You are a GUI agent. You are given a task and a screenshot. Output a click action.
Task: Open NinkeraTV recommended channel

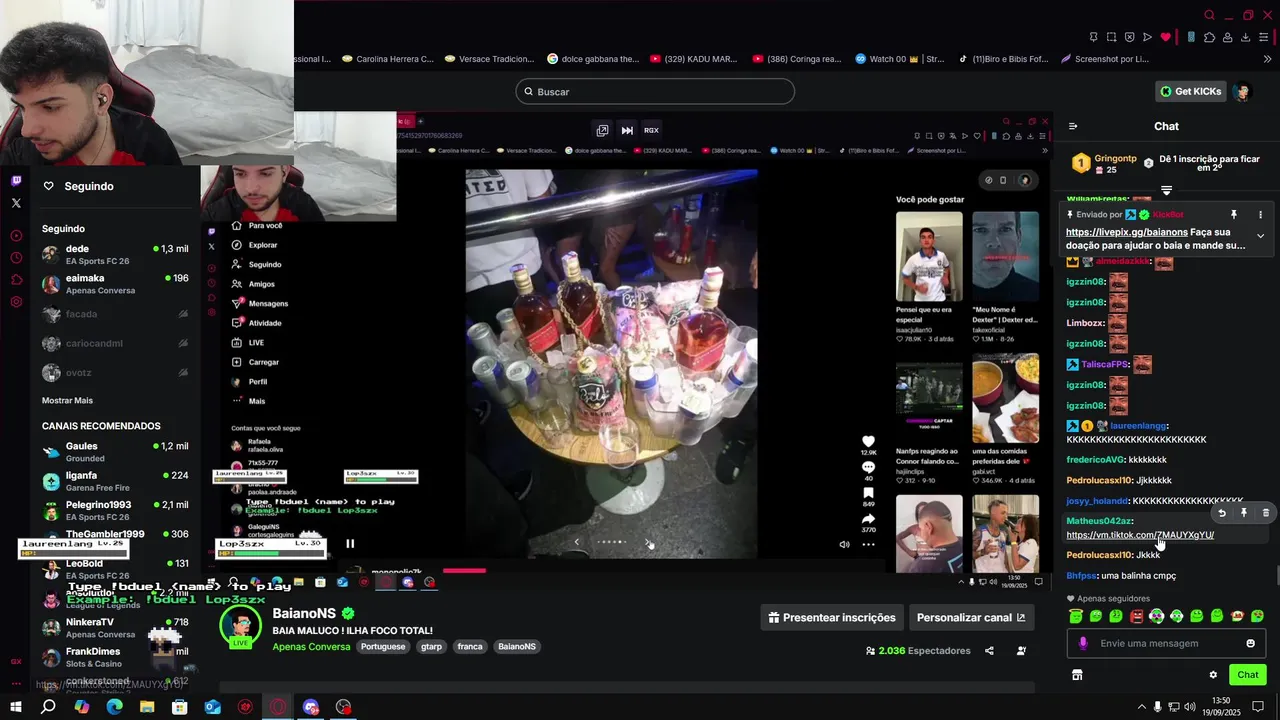115,628
